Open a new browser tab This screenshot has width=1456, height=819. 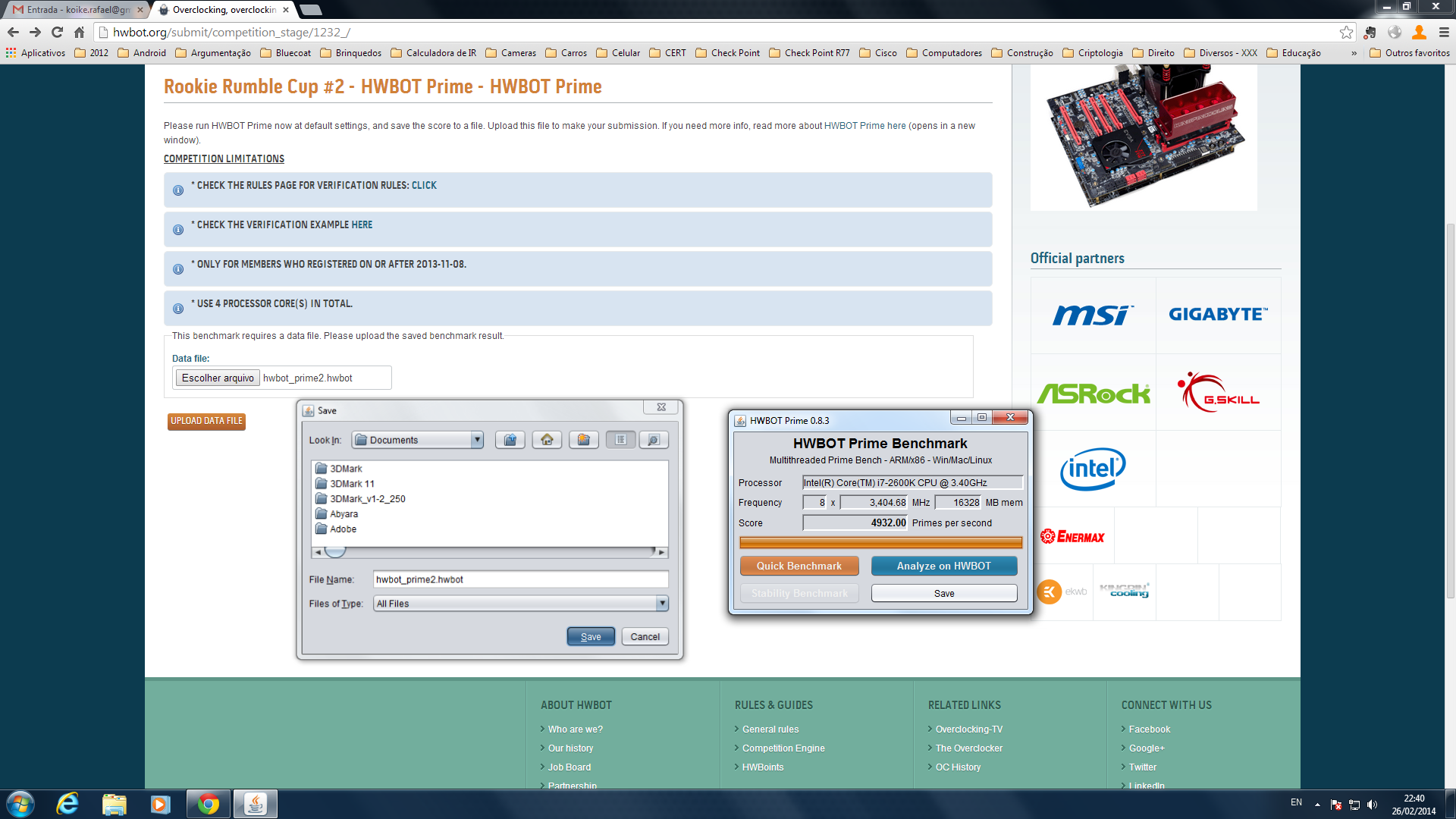[311, 10]
